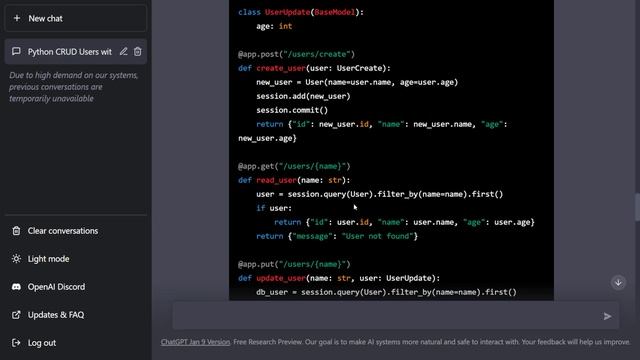Click the "Due to high demand" notice text

(x=74, y=87)
